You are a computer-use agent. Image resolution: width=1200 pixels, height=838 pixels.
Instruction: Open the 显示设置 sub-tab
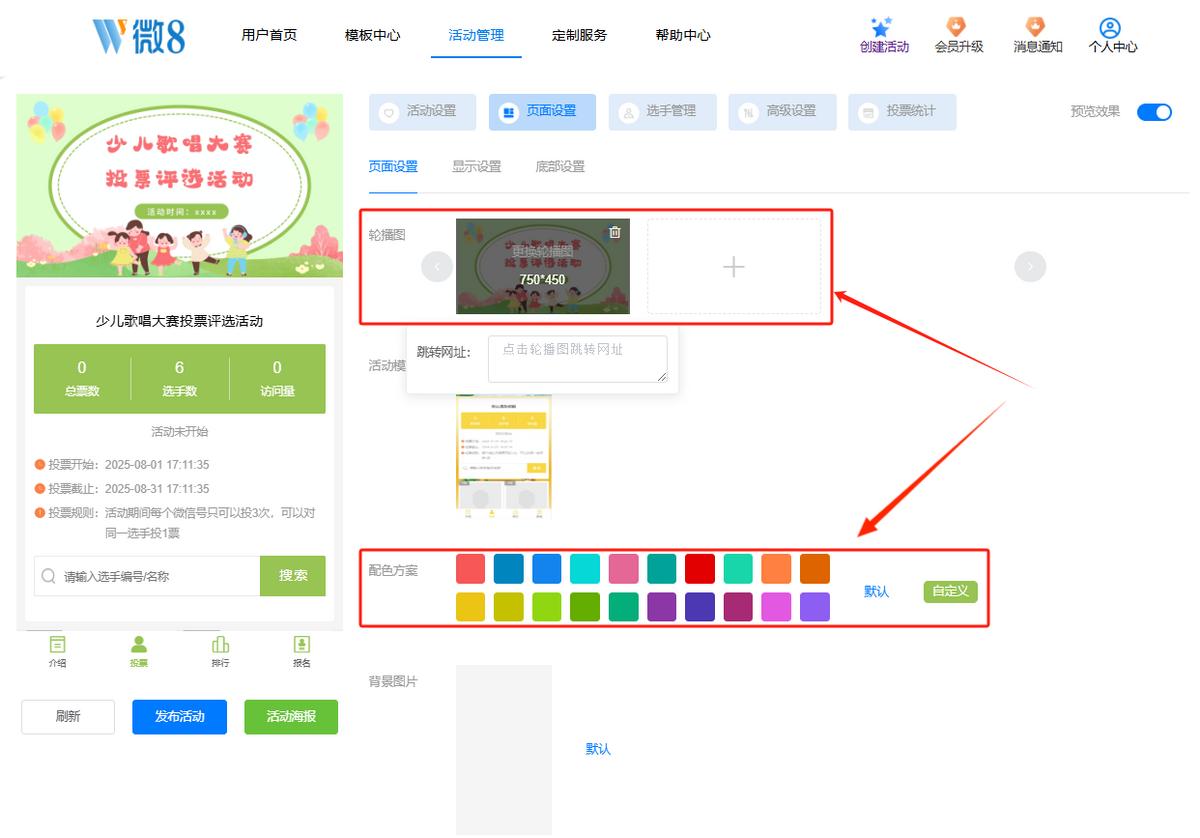477,167
